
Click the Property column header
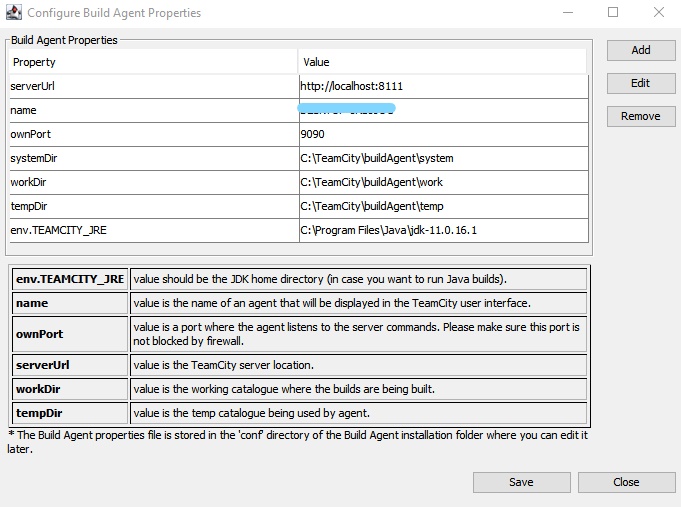(153, 62)
